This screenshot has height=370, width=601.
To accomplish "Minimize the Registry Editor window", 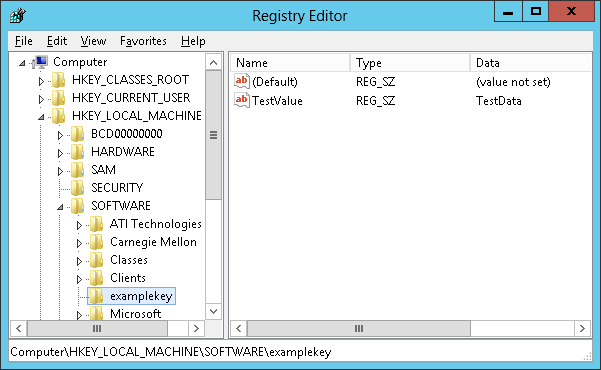I will [508, 11].
